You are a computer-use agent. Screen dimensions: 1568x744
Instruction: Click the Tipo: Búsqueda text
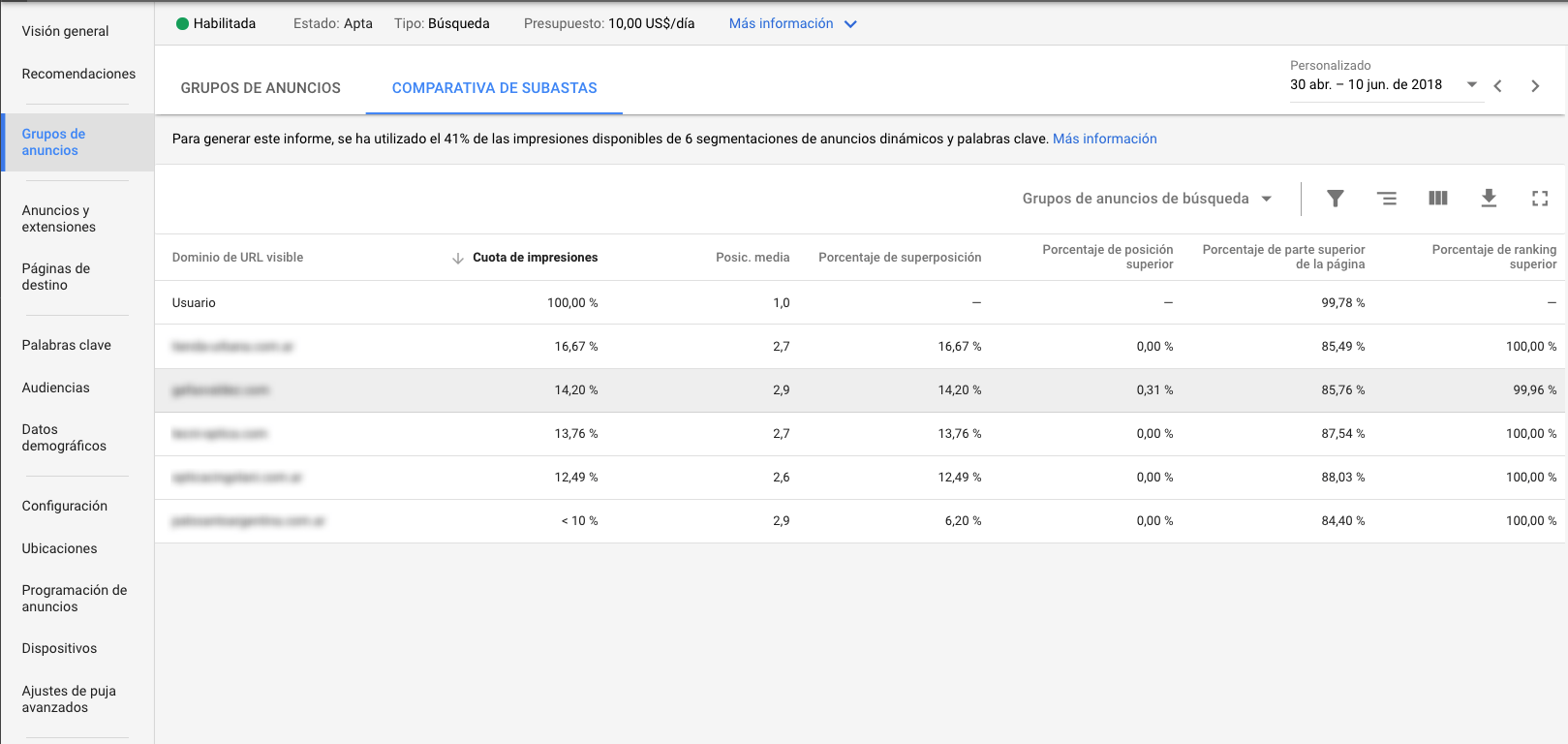(442, 24)
